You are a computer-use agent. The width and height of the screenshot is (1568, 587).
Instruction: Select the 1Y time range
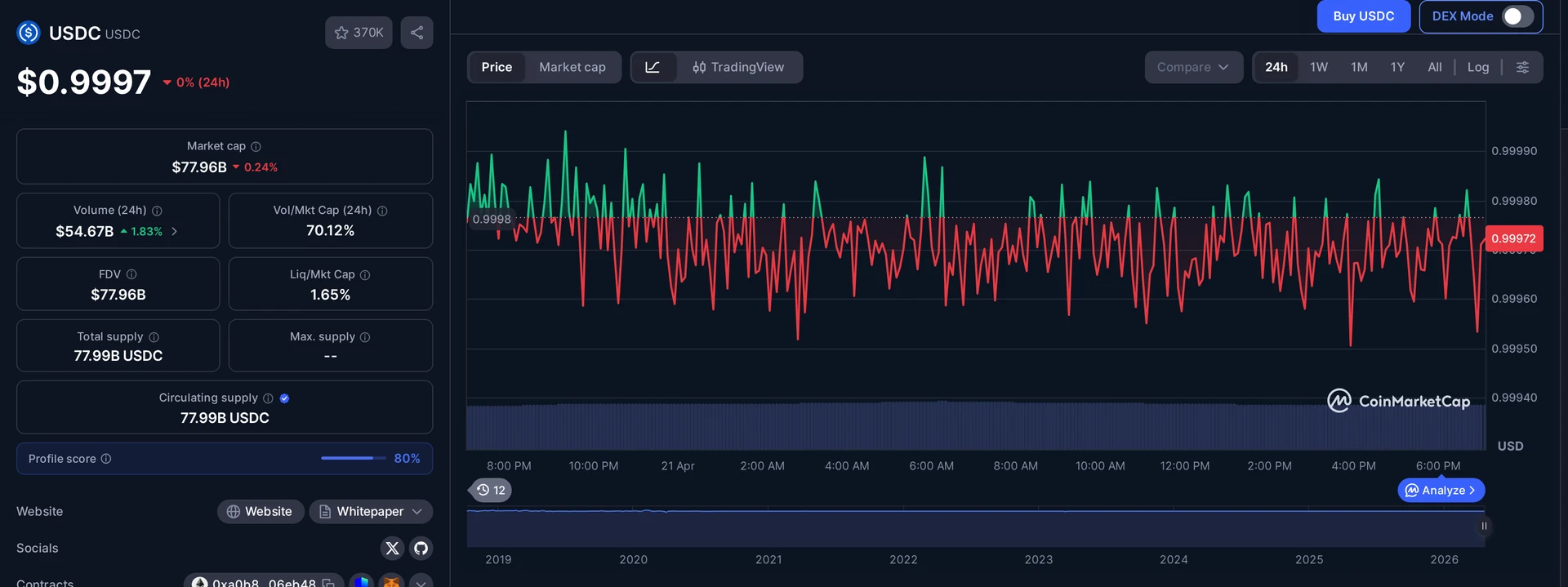coord(1397,67)
